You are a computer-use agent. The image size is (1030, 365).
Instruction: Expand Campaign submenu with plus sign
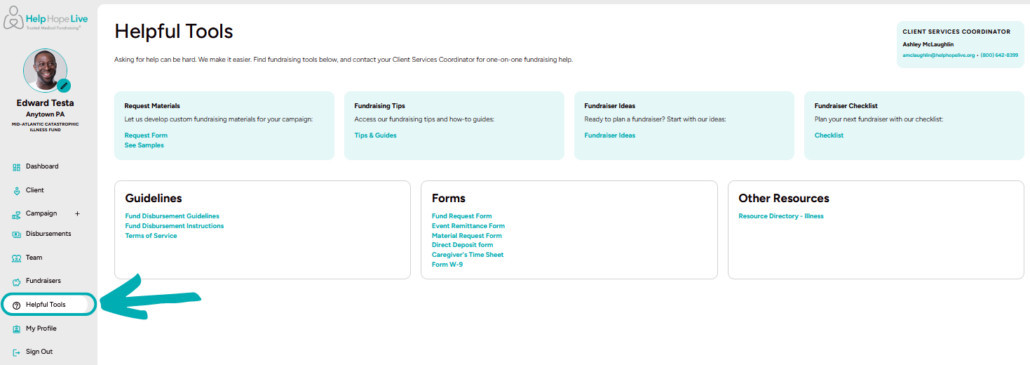(77, 213)
